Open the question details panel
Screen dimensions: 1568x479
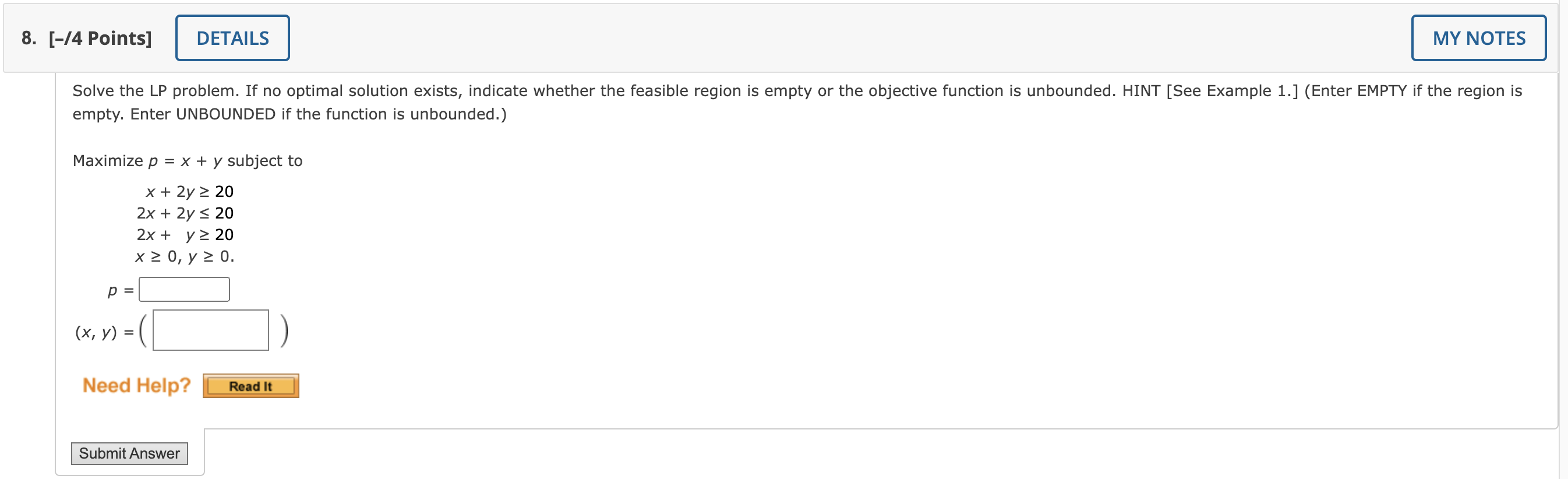tap(232, 37)
